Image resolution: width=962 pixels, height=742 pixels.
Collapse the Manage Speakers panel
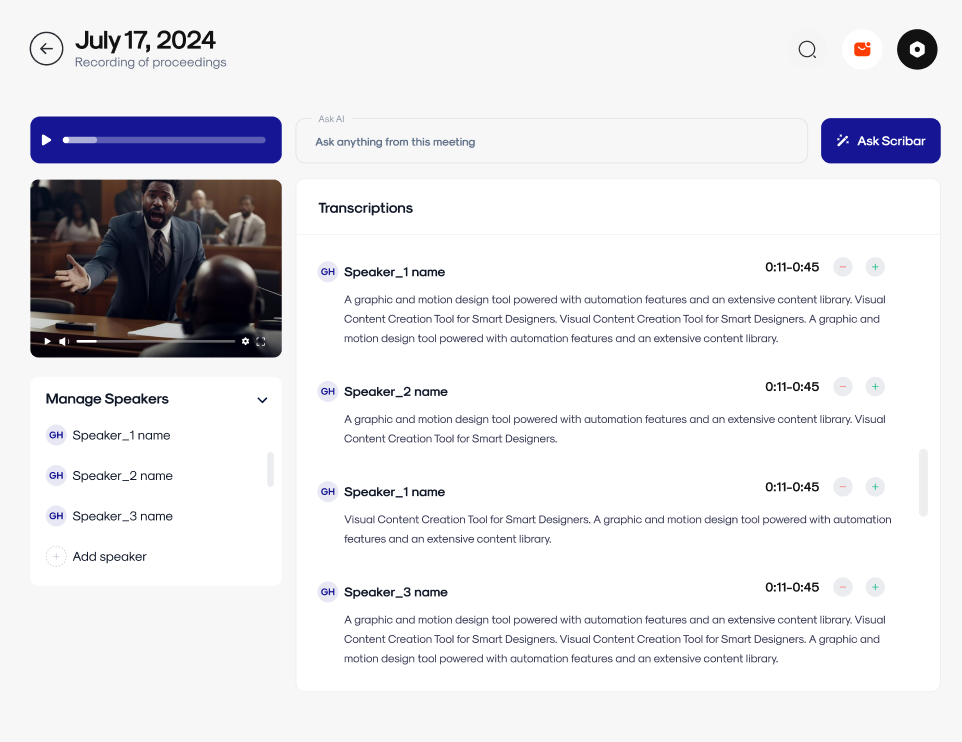(262, 400)
